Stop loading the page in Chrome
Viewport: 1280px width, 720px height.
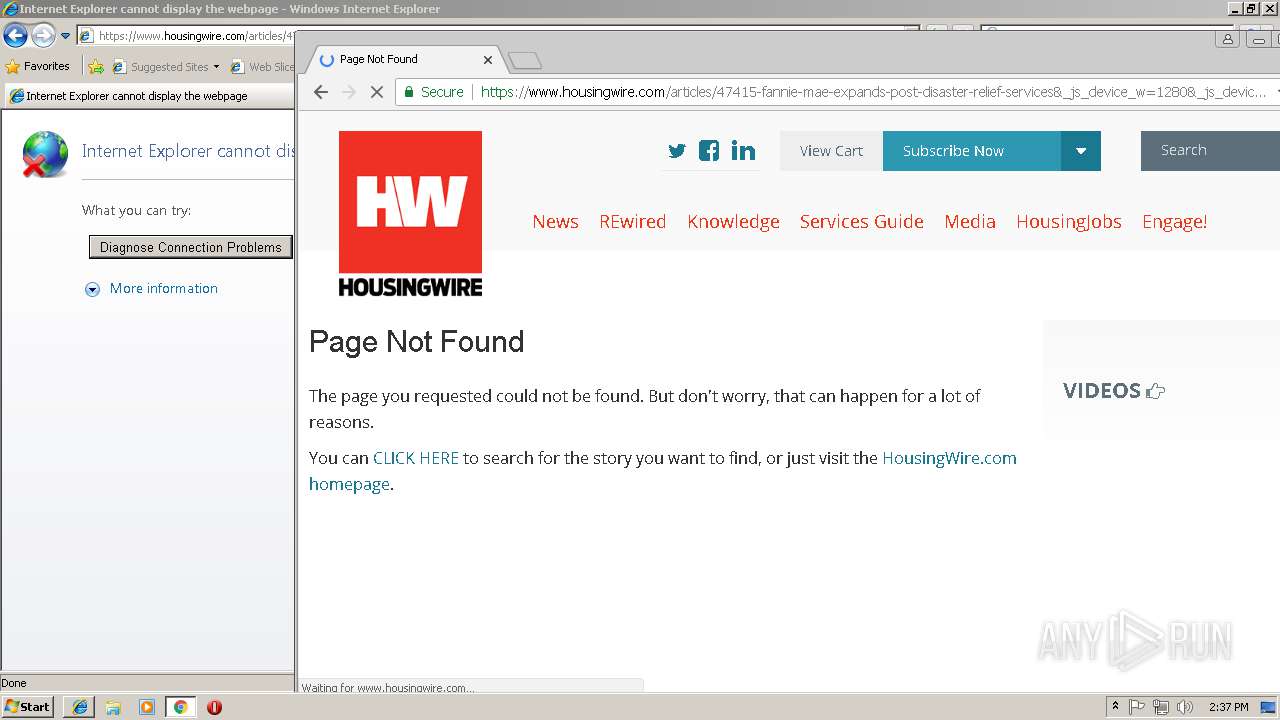[377, 92]
